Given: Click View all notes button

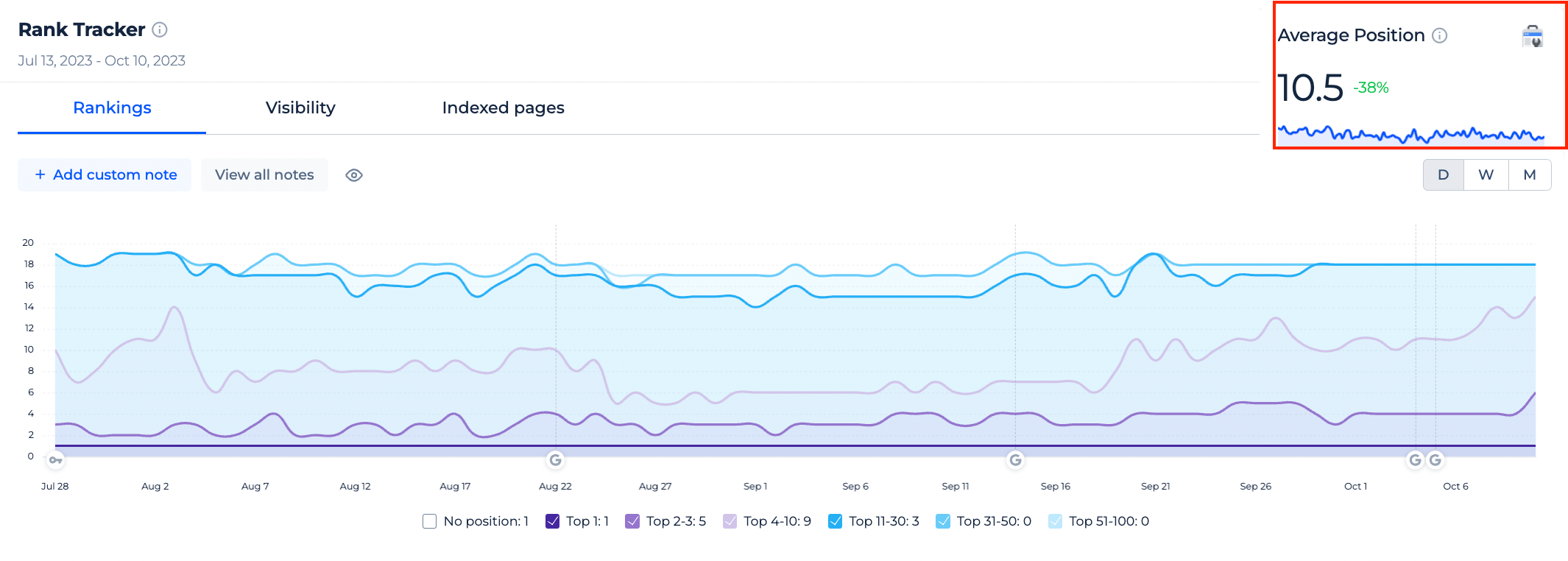Looking at the screenshot, I should click(x=264, y=175).
